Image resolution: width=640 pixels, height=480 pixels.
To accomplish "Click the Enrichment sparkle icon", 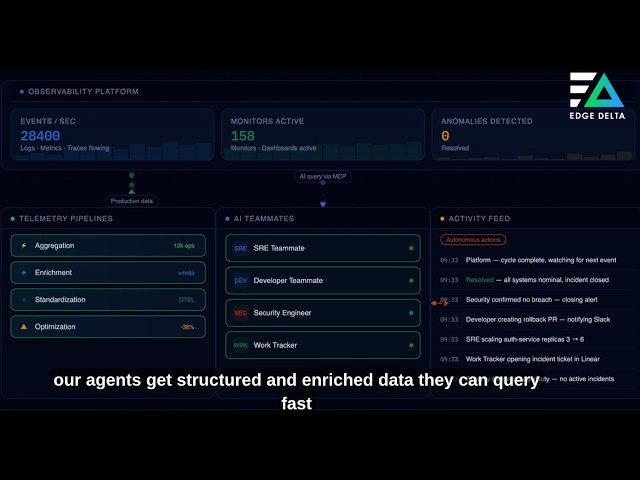I will coord(24,273).
